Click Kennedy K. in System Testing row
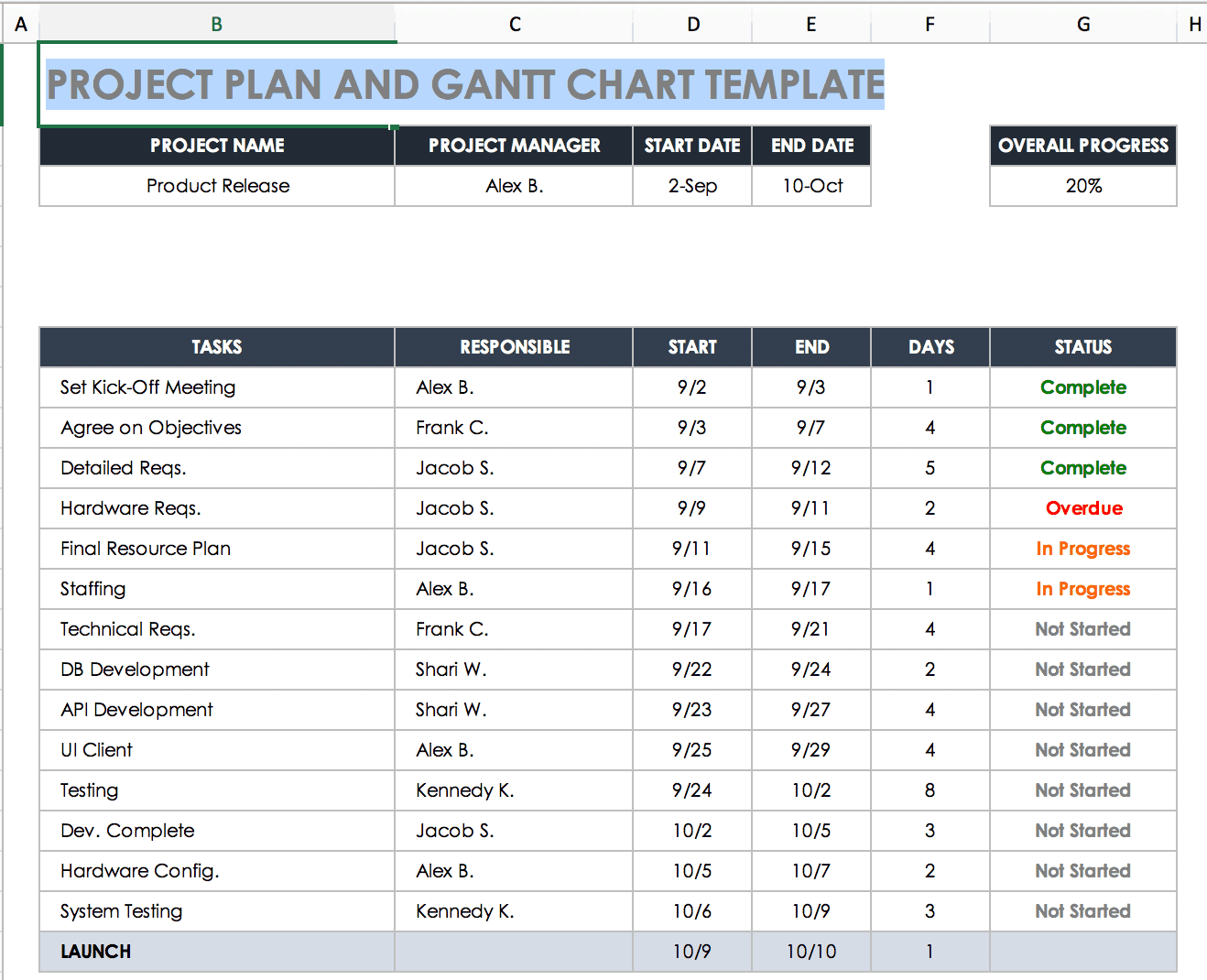 point(465,911)
